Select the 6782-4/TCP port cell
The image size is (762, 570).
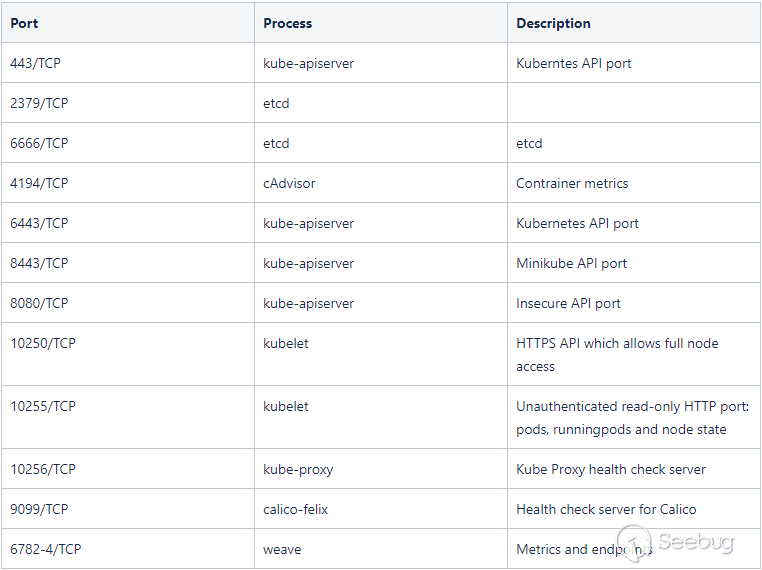click(x=45, y=549)
